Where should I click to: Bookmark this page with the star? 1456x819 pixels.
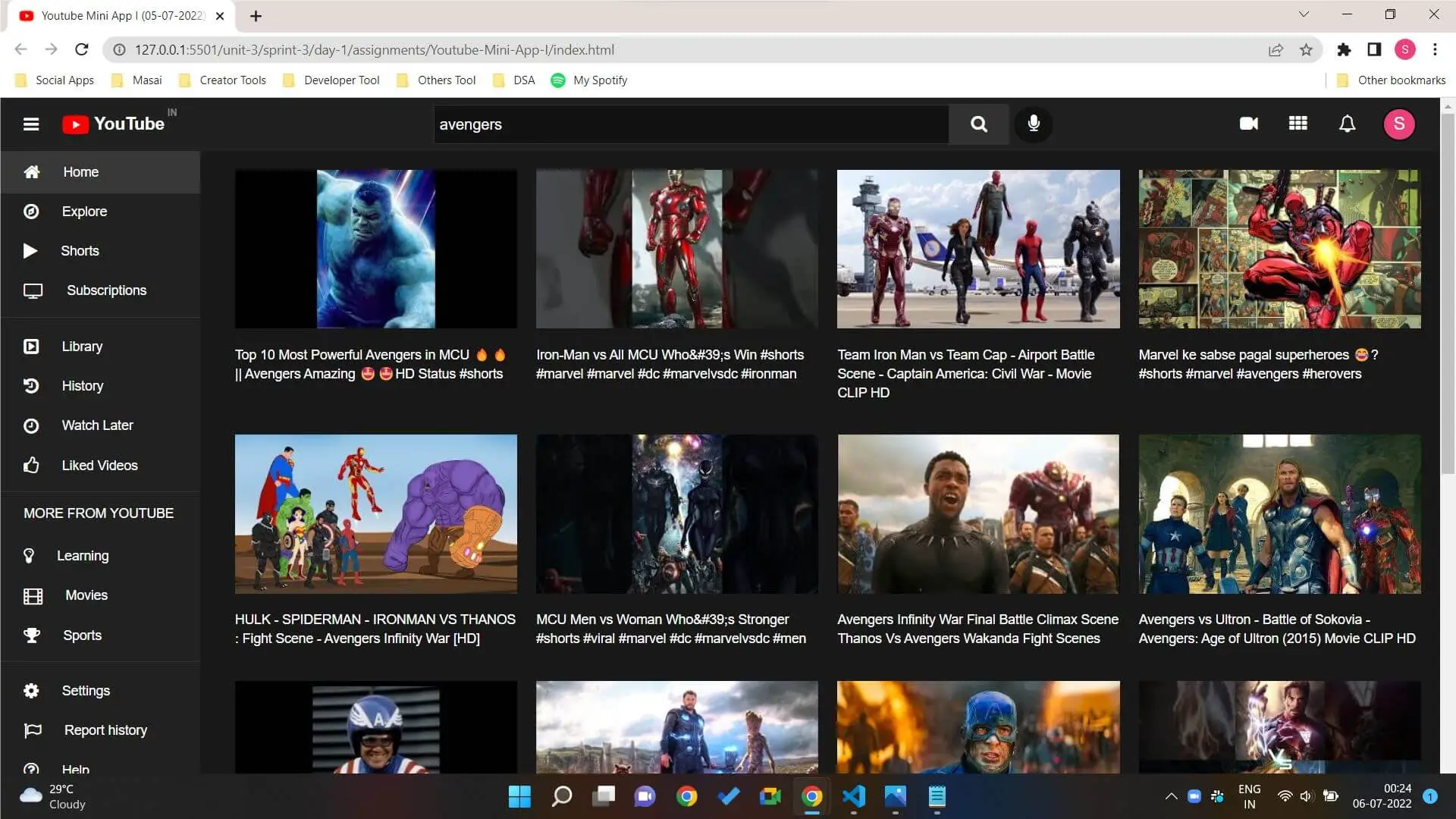click(x=1306, y=50)
